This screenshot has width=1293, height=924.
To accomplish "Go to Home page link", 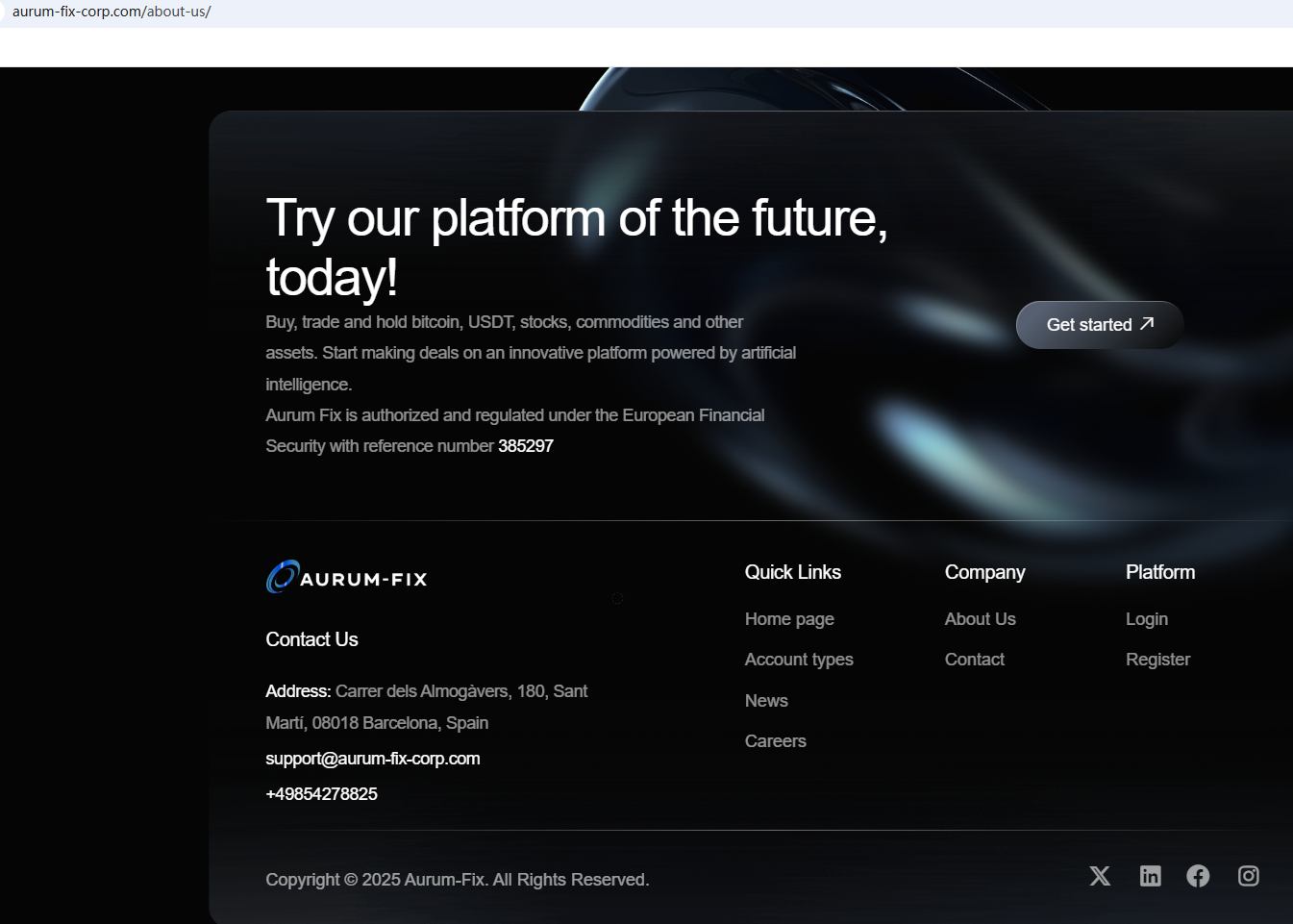I will point(789,619).
